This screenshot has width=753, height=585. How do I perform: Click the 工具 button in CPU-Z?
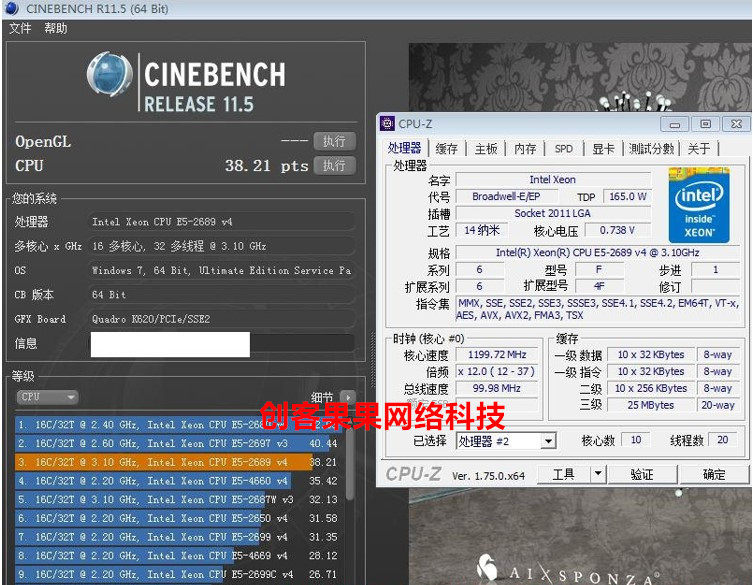[563, 475]
